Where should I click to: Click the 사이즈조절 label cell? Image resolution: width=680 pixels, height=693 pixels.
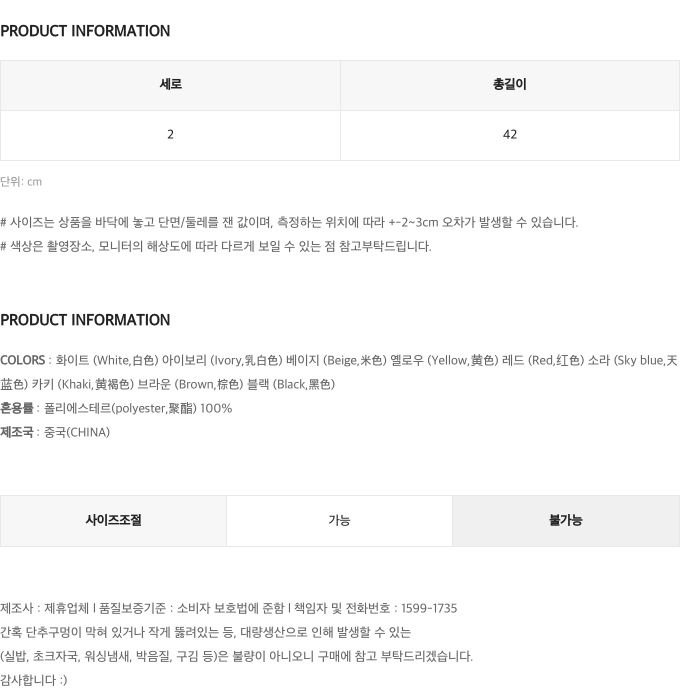click(x=114, y=521)
